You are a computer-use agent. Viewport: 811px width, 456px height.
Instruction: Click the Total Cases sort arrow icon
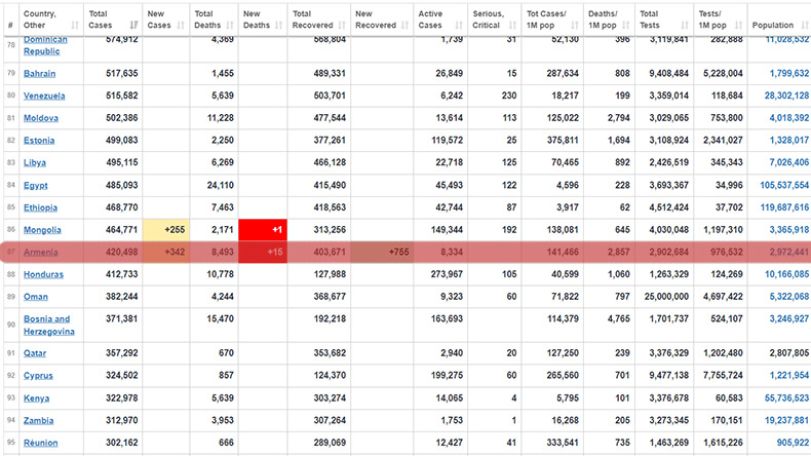(x=134, y=25)
